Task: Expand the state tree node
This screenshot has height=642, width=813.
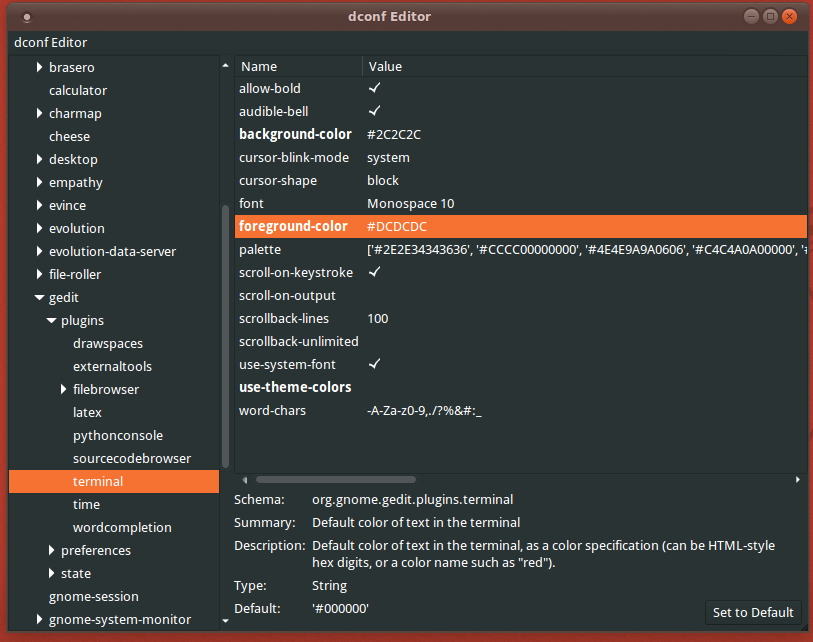Action: (51, 573)
